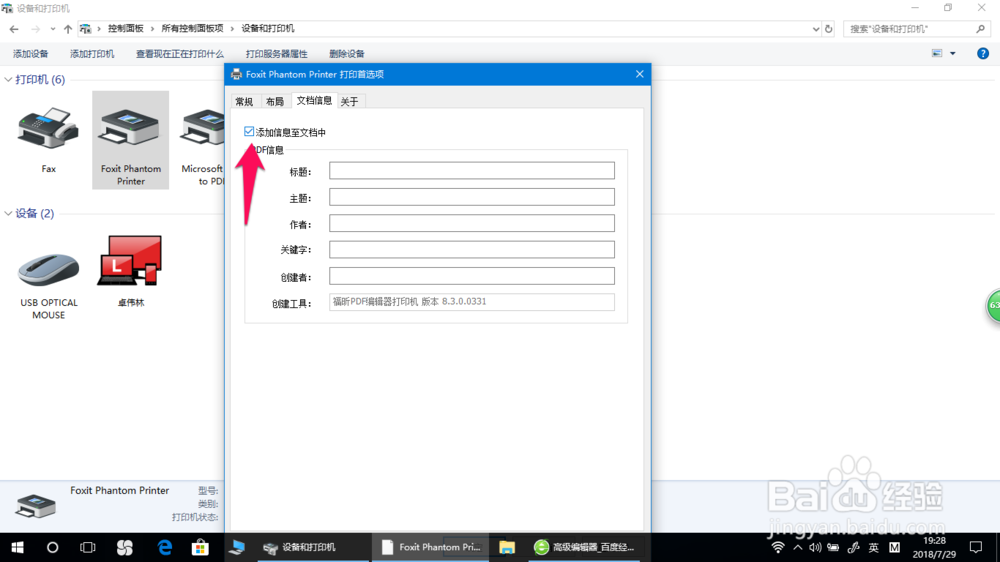The height and width of the screenshot is (562, 1000).
Task: Click 所有控制面板项 in the breadcrumb
Action: click(x=192, y=29)
